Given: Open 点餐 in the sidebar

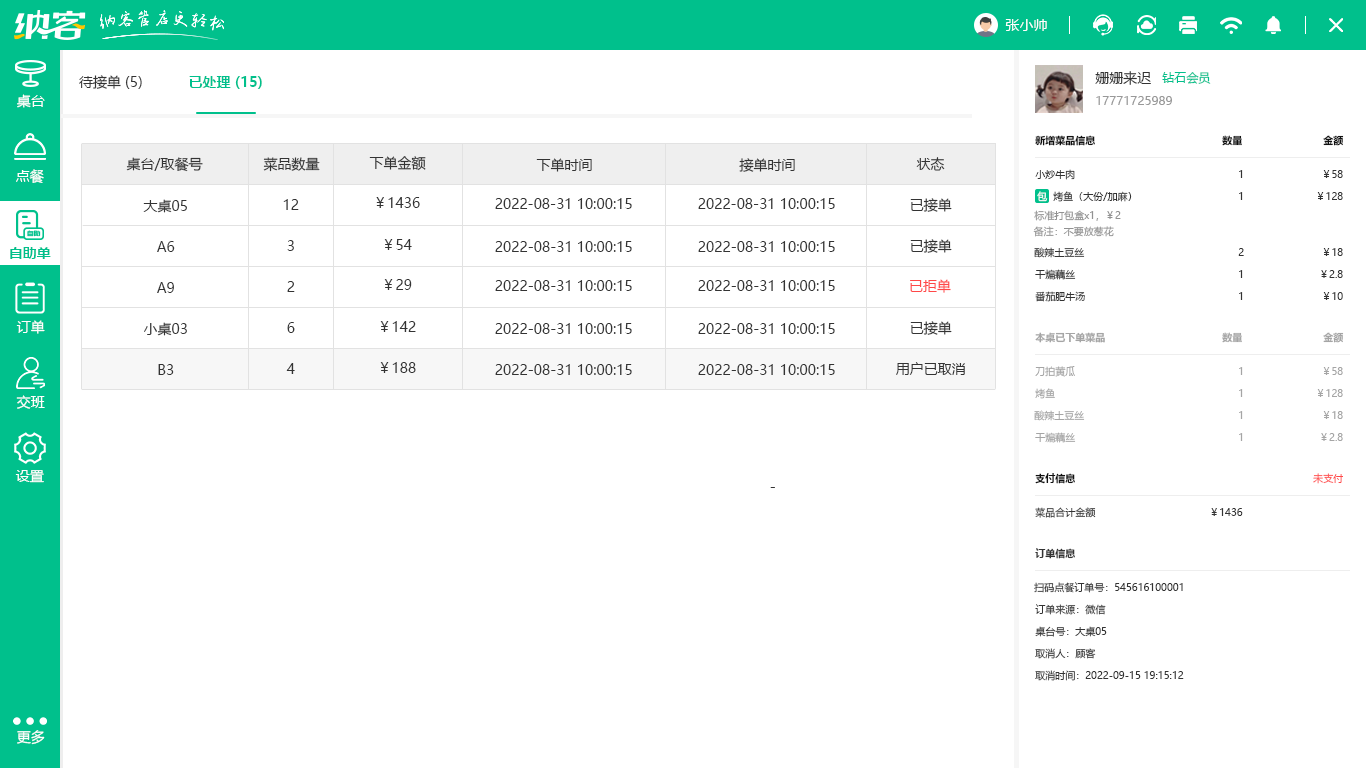Looking at the screenshot, I should click(x=30, y=159).
